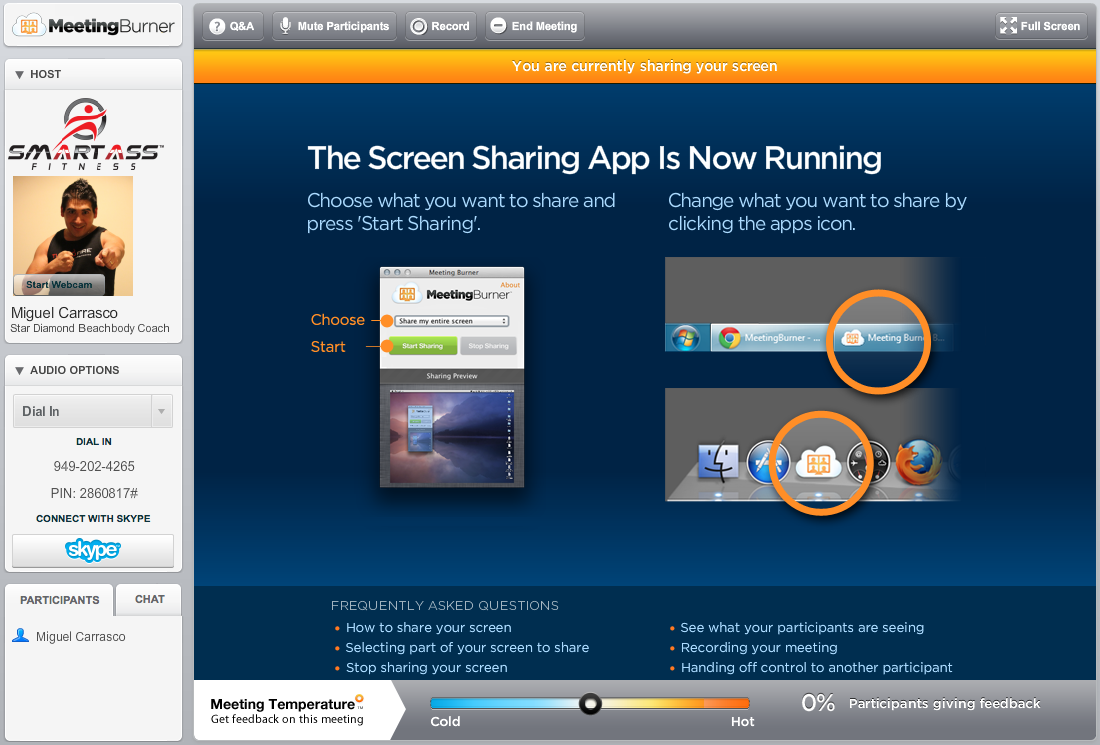Open 'Selecting part of your screen to share'
Viewport: 1100px width, 745px height.
[467, 647]
